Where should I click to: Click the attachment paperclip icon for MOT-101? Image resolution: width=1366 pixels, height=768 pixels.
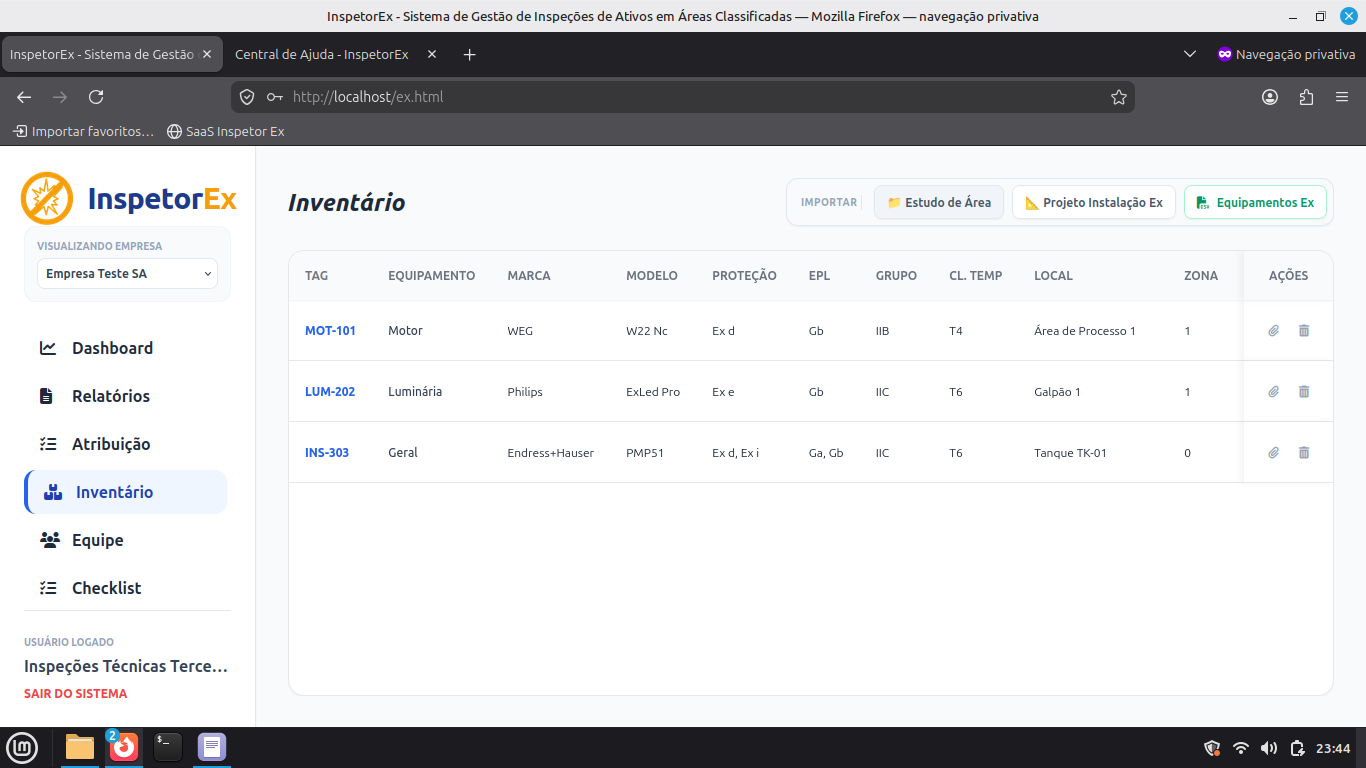(1273, 330)
